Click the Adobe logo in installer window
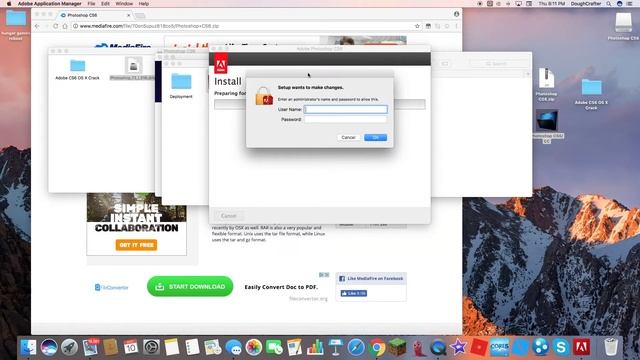The image size is (640, 360). (221, 64)
